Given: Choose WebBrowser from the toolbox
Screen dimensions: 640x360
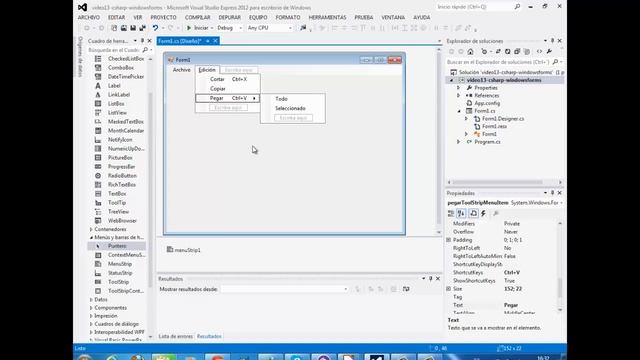Looking at the screenshot, I should (122, 220).
